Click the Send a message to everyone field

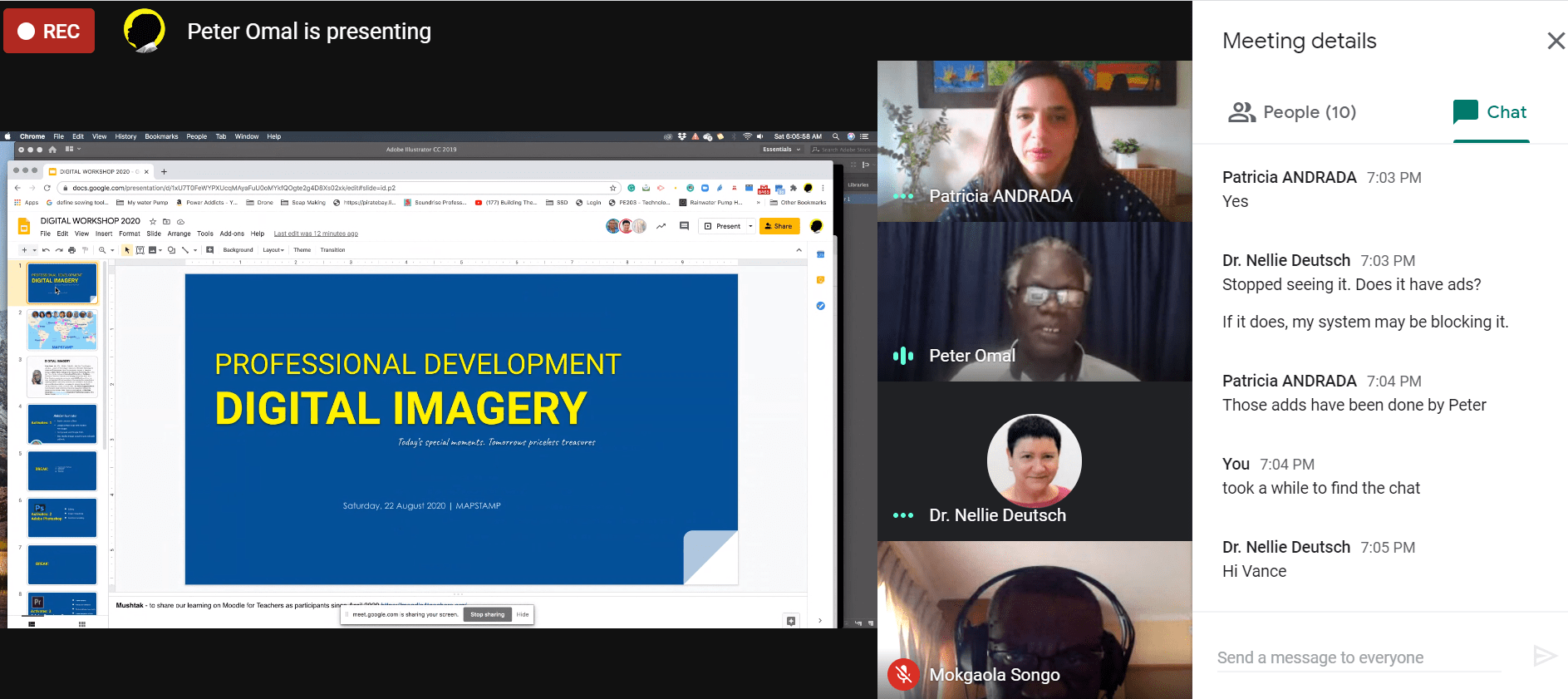[x=1359, y=657]
